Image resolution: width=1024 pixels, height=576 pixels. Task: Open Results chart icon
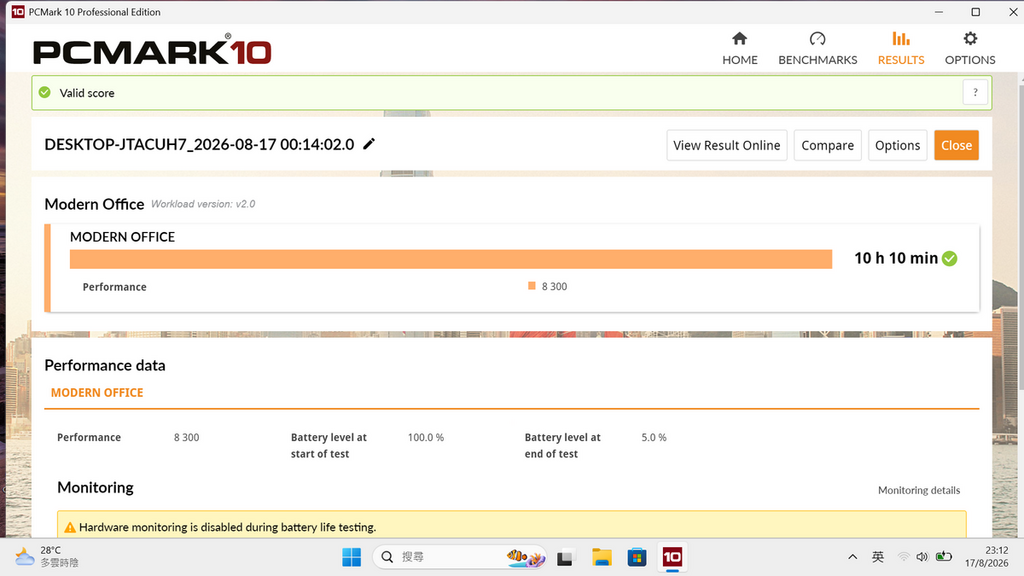tap(901, 39)
